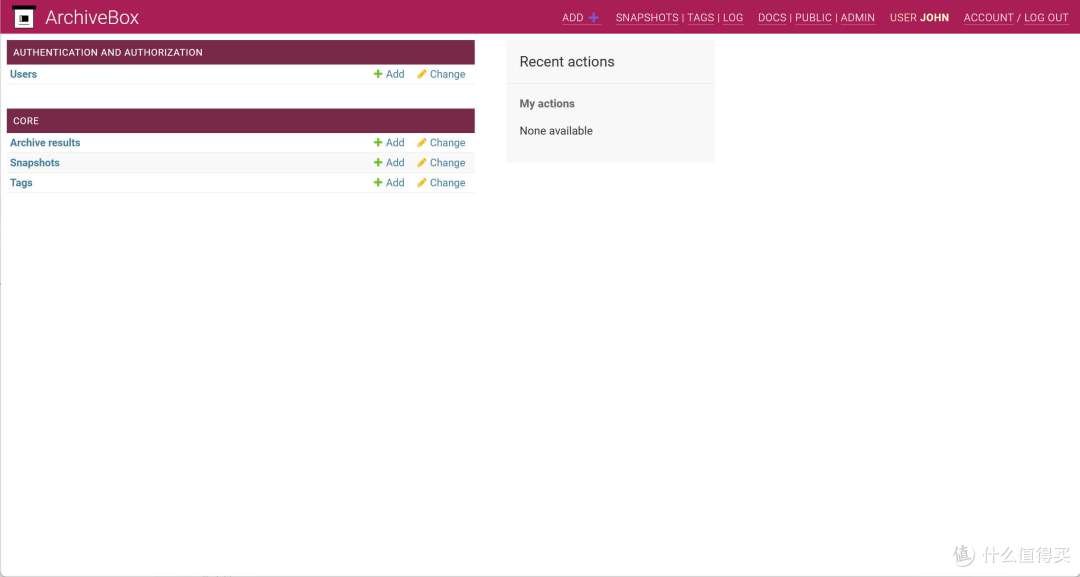Click LOG OUT in the header
Screen dimensions: 1080x577
tap(1046, 18)
